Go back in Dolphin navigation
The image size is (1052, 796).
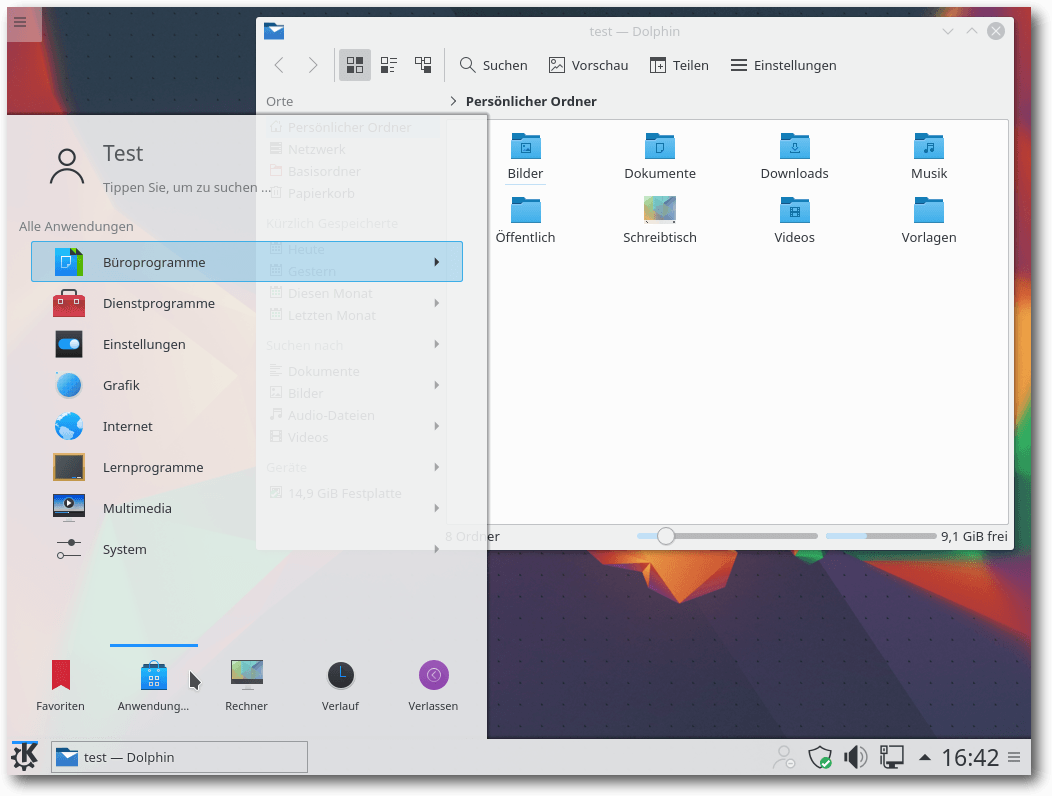click(x=279, y=65)
